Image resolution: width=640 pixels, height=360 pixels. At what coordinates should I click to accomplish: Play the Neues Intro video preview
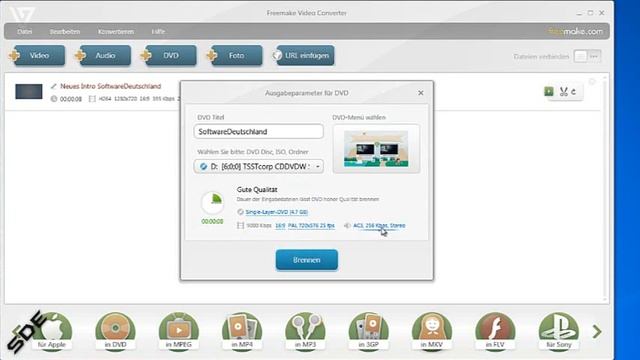(549, 91)
